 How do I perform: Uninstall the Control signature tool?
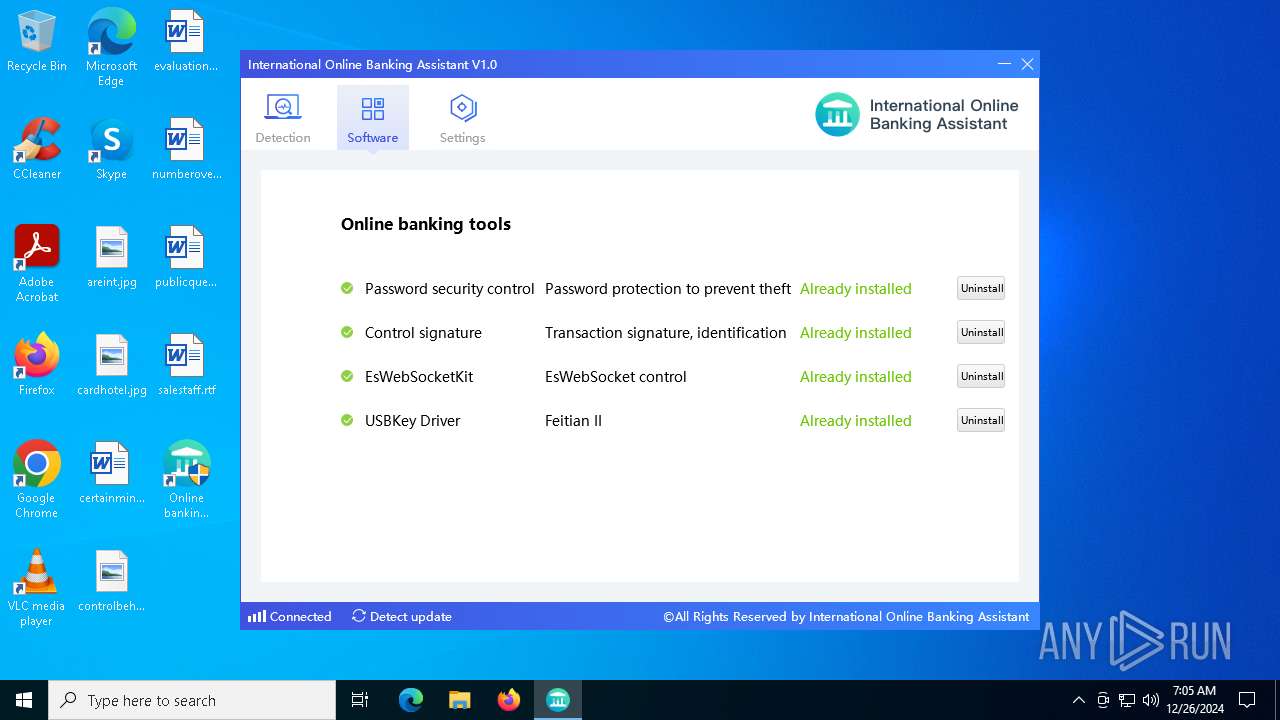tap(981, 332)
